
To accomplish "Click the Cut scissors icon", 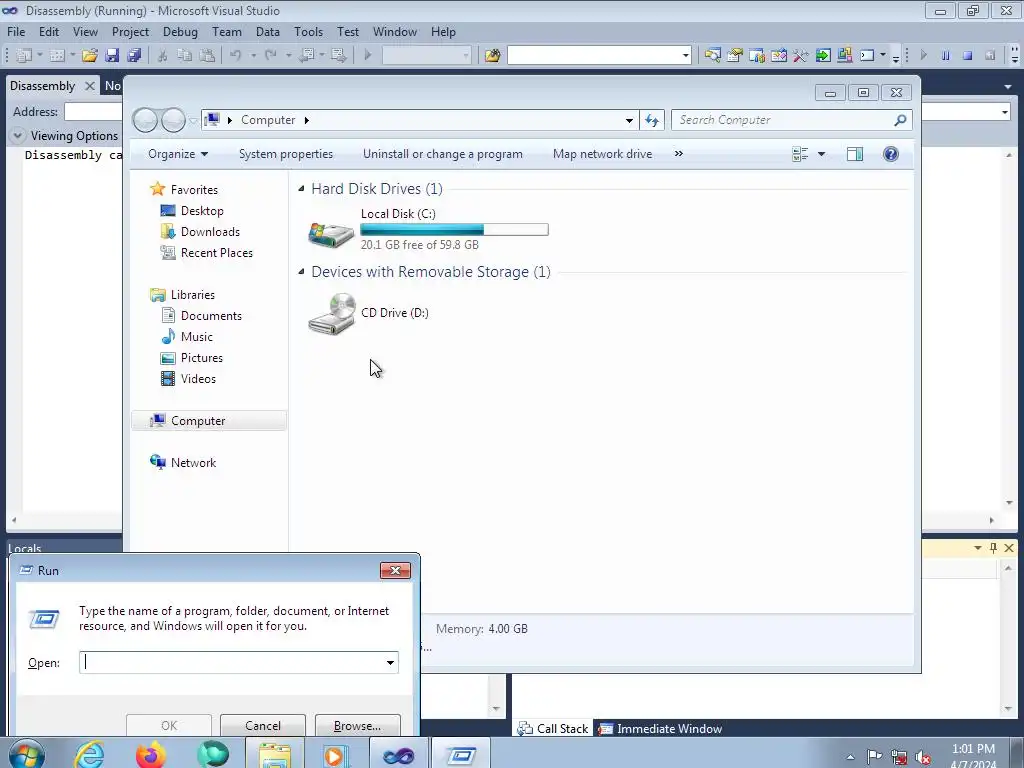I will [x=163, y=56].
